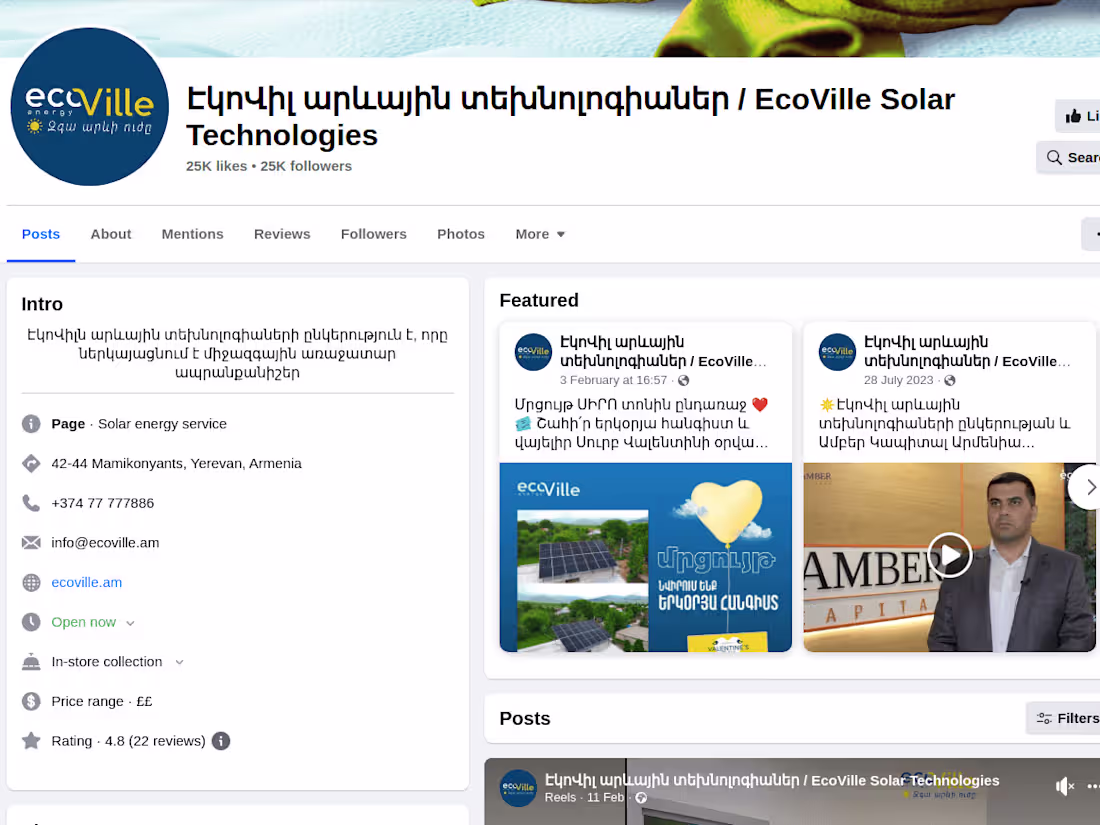This screenshot has width=1100, height=825.
Task: Click the star icon next to the 4.8 rating
Action: (x=31, y=740)
